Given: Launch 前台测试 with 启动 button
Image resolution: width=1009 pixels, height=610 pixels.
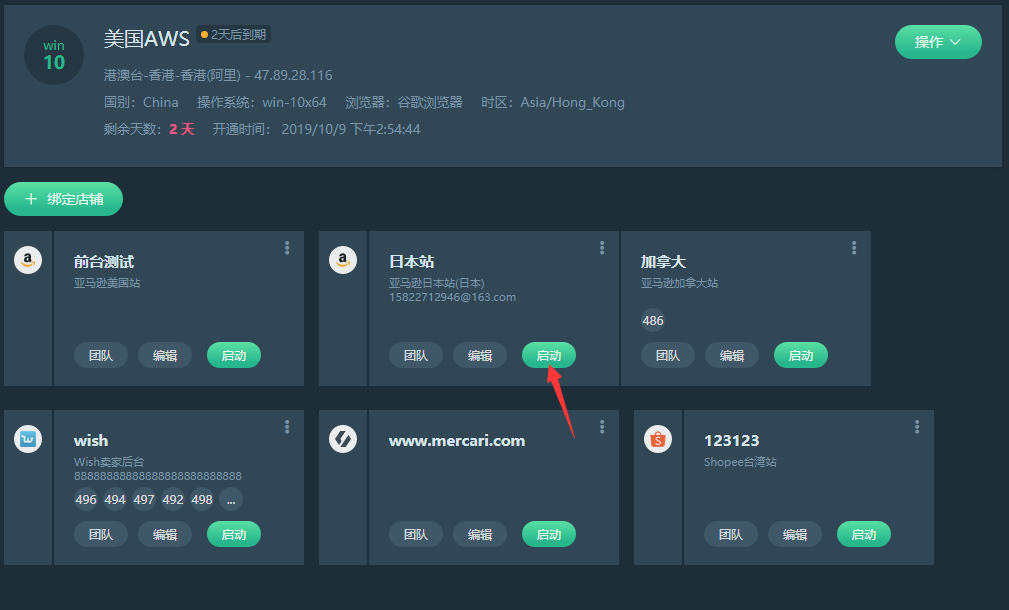Looking at the screenshot, I should 234,355.
